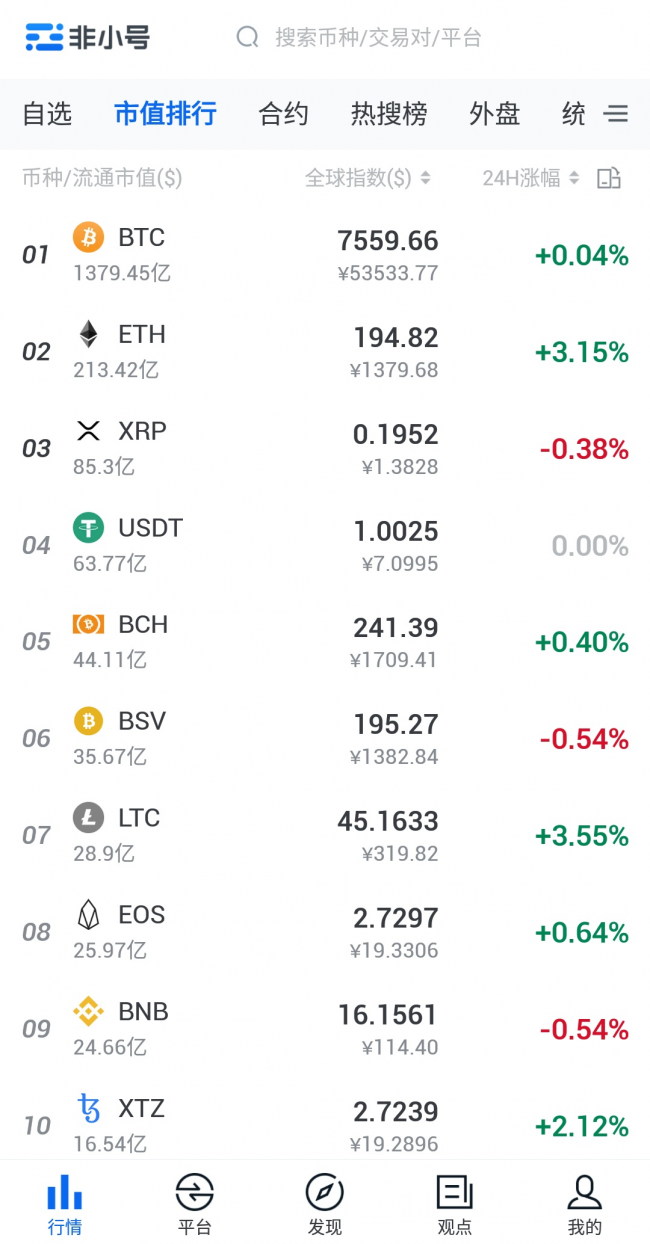Open the 平台 exchange icon

(194, 1192)
